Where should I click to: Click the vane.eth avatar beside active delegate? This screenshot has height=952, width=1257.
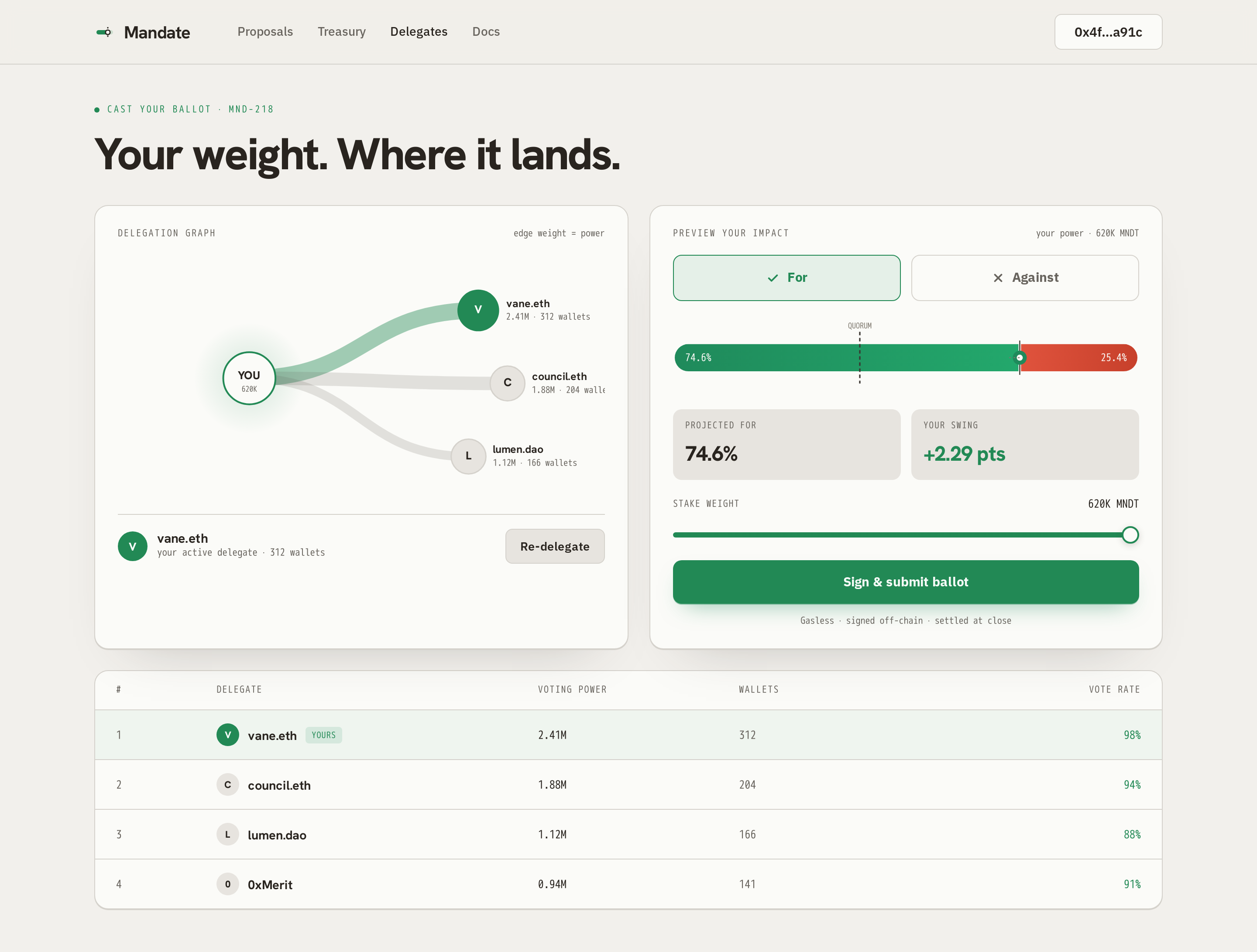[132, 546]
